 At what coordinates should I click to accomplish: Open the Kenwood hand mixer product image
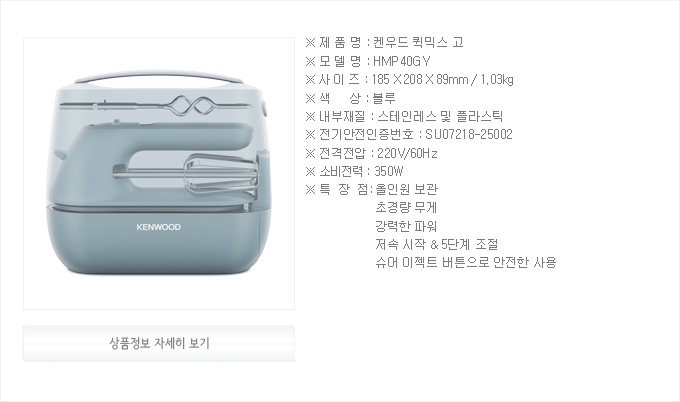pyautogui.click(x=159, y=173)
